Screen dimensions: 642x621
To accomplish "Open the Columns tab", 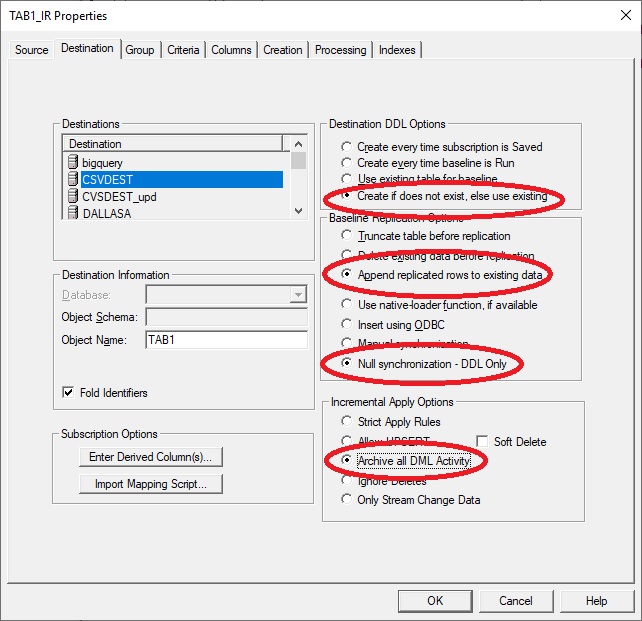I will pos(231,50).
